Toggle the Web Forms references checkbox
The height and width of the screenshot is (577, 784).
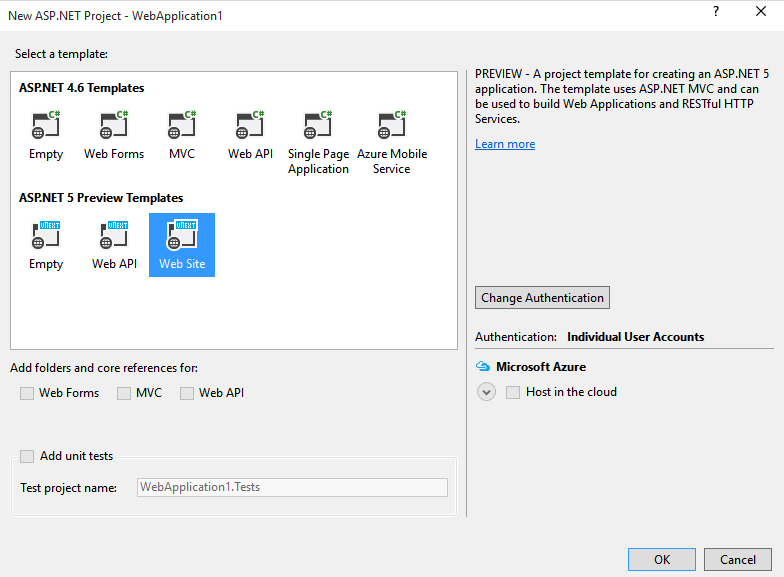tap(27, 393)
